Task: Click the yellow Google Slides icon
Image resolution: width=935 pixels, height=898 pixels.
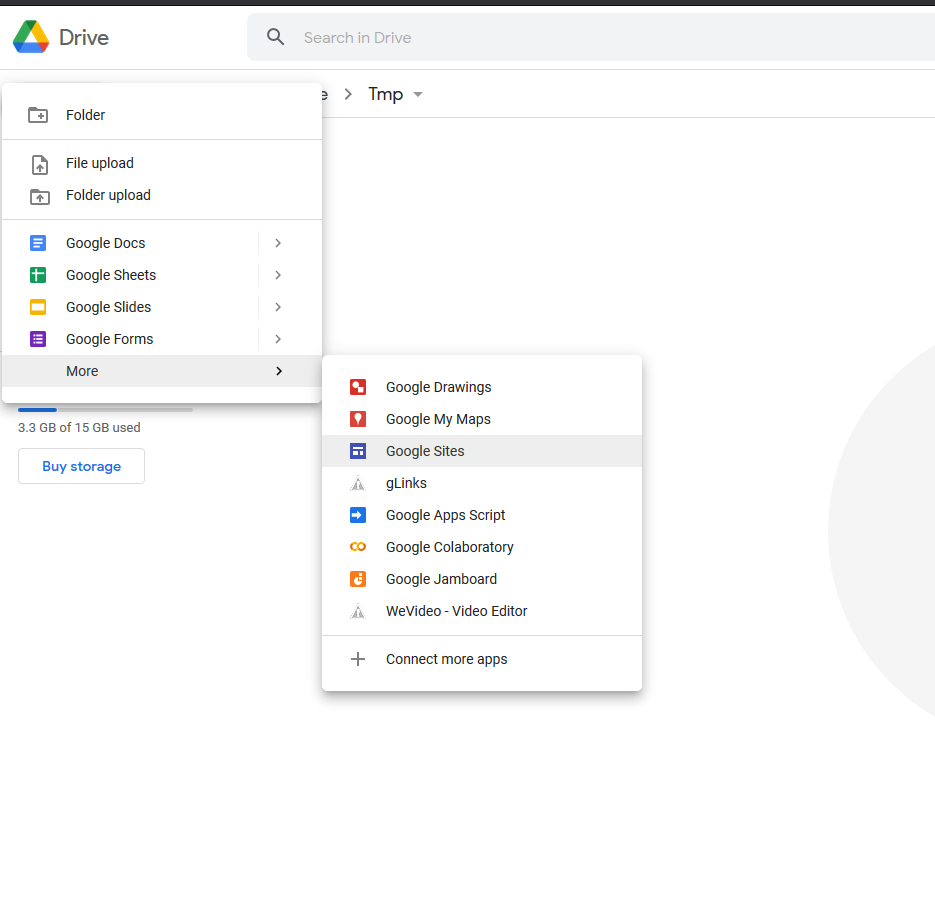Action: coord(38,307)
